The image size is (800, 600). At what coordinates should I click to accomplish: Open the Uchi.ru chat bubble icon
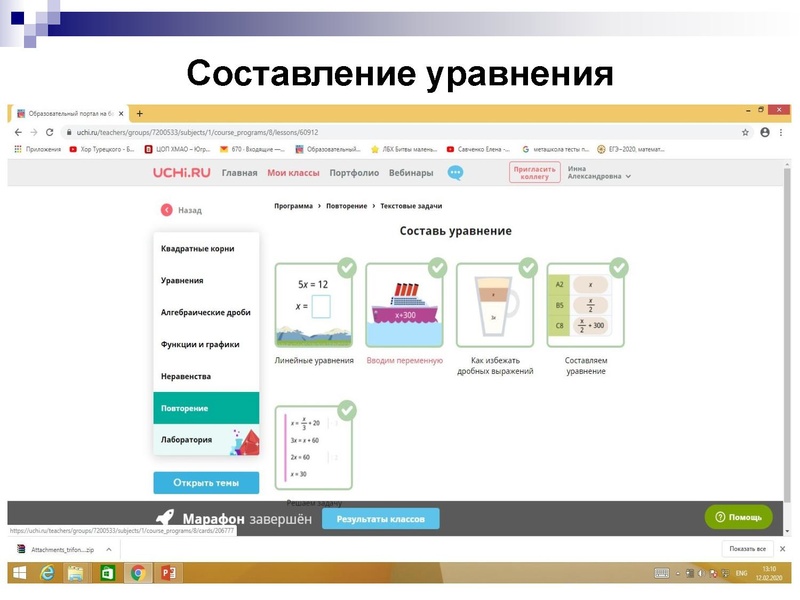(x=455, y=171)
